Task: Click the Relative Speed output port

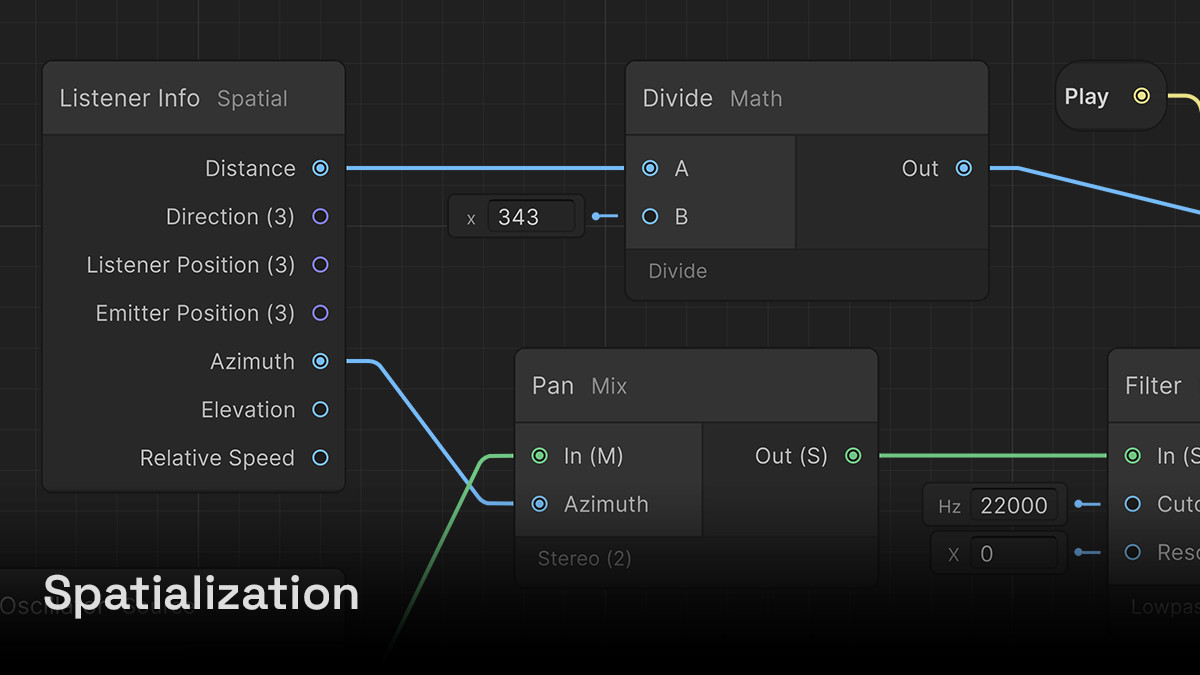Action: point(320,458)
